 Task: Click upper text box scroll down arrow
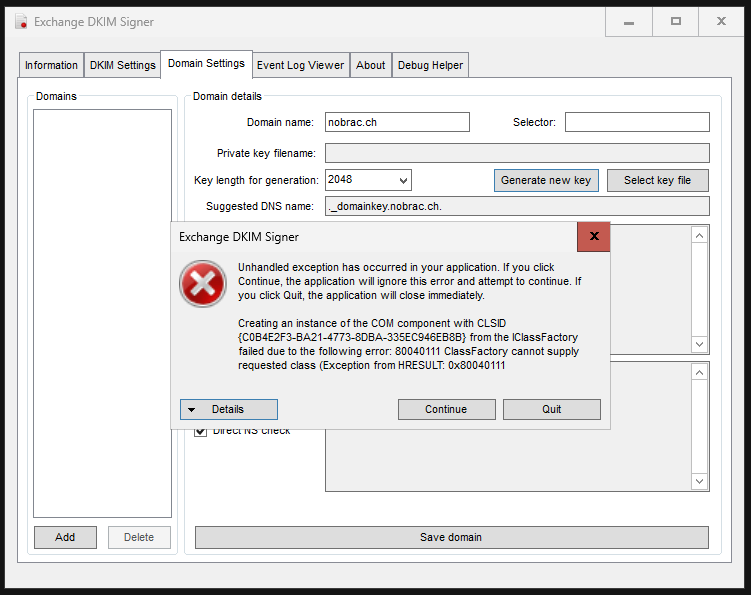(699, 344)
